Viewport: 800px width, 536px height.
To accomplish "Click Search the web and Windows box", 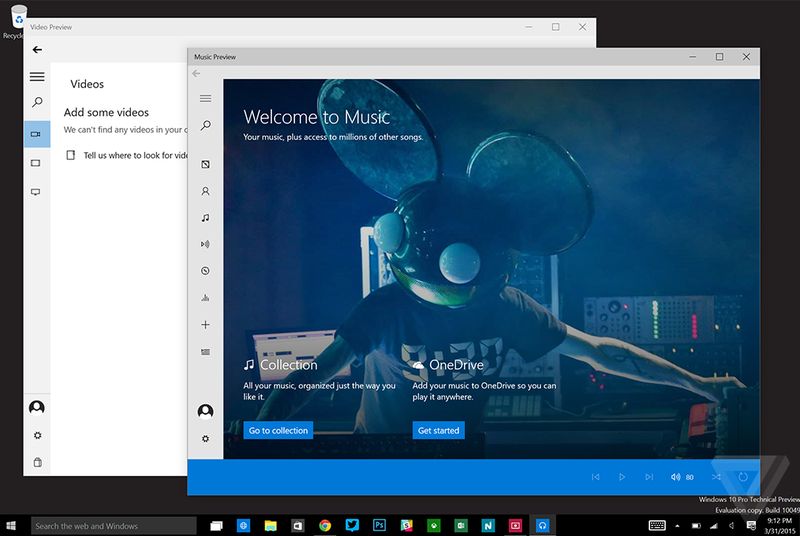I will pyautogui.click(x=113, y=526).
